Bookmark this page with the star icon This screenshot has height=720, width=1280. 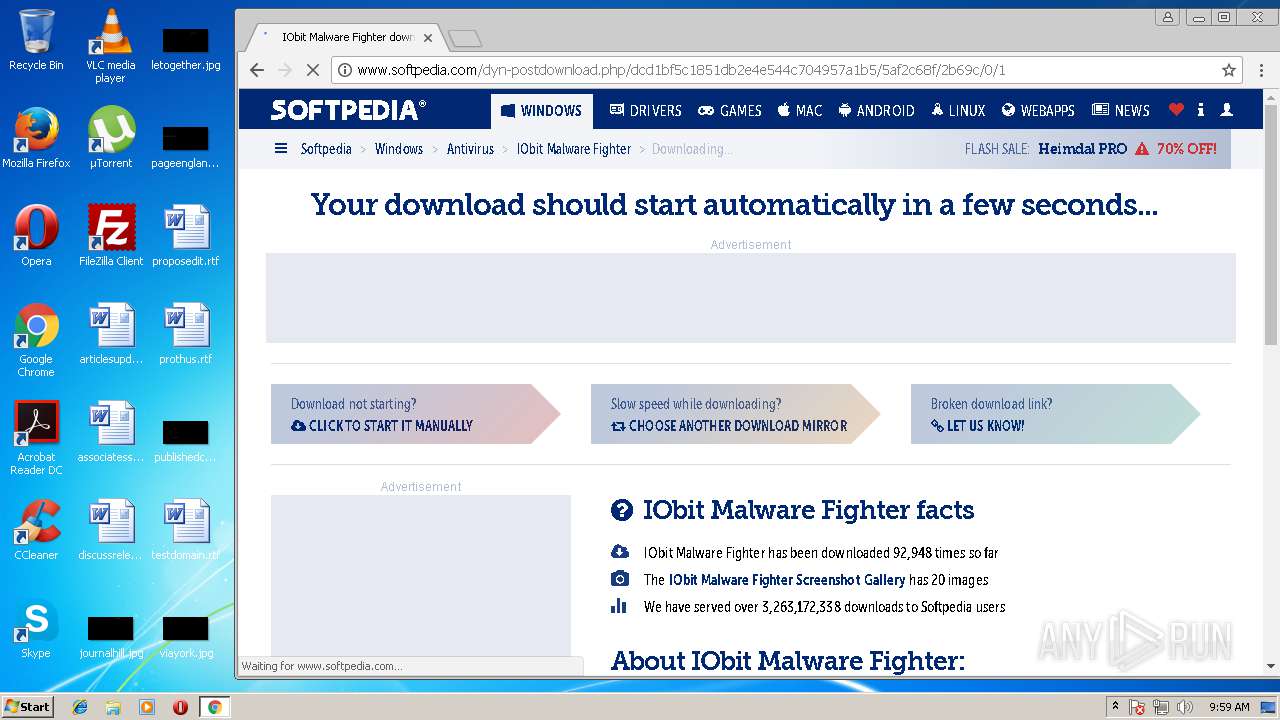point(1229,70)
